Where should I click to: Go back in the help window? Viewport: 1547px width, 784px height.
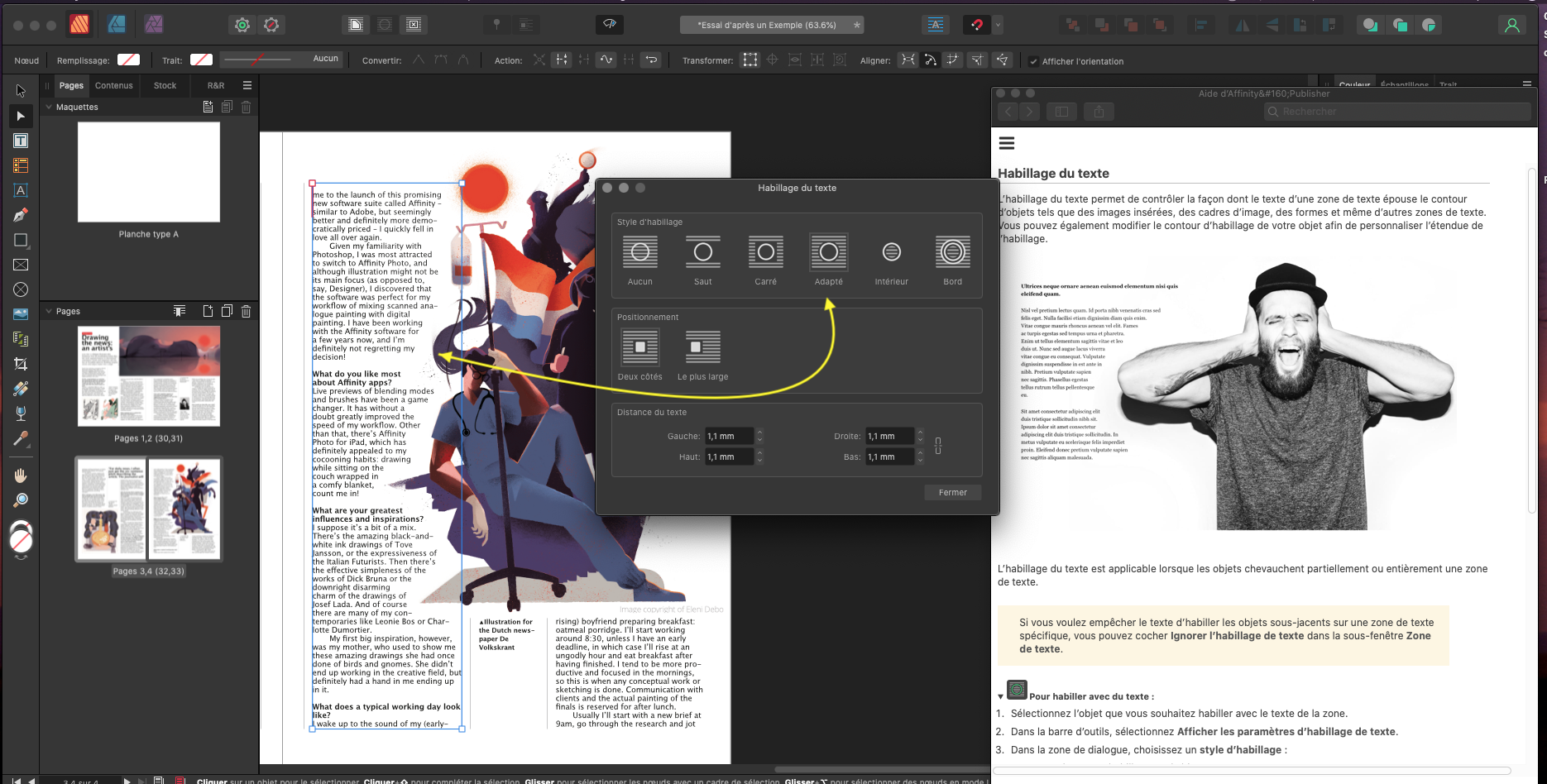(1008, 112)
